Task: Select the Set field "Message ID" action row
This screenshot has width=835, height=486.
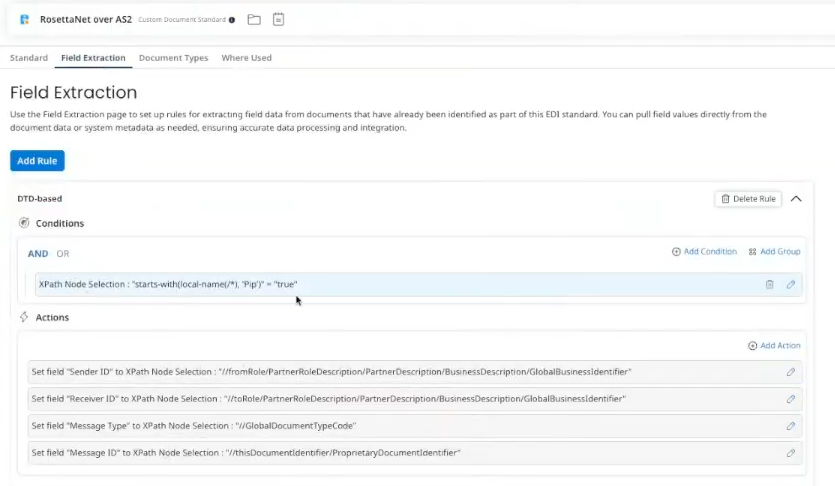Action: coord(415,453)
